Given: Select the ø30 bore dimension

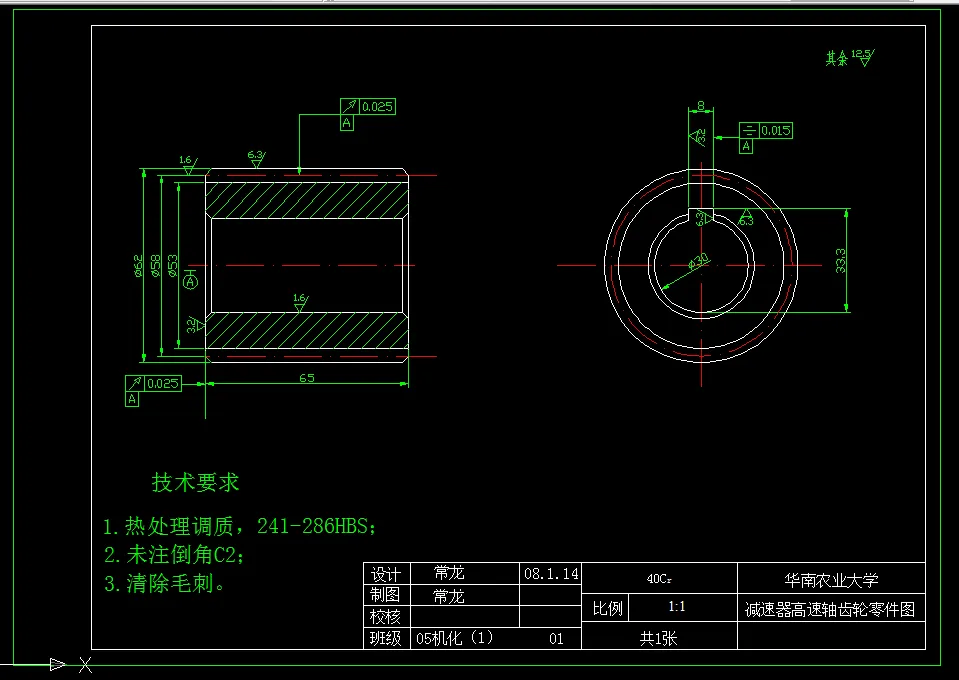Looking at the screenshot, I should click(698, 261).
